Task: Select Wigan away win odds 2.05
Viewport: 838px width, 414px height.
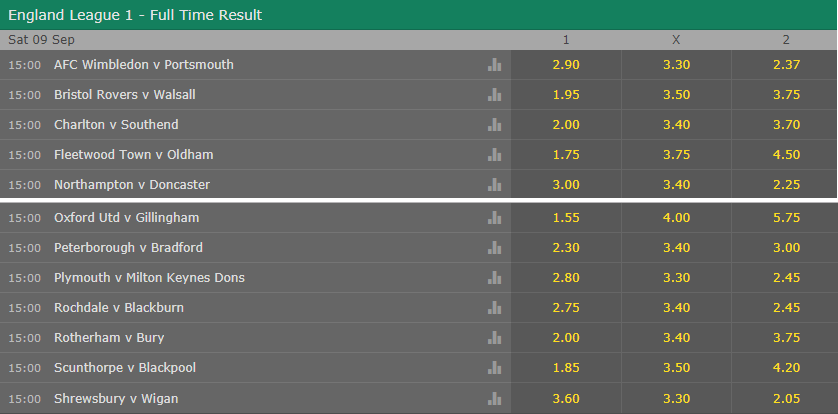Action: (x=786, y=399)
